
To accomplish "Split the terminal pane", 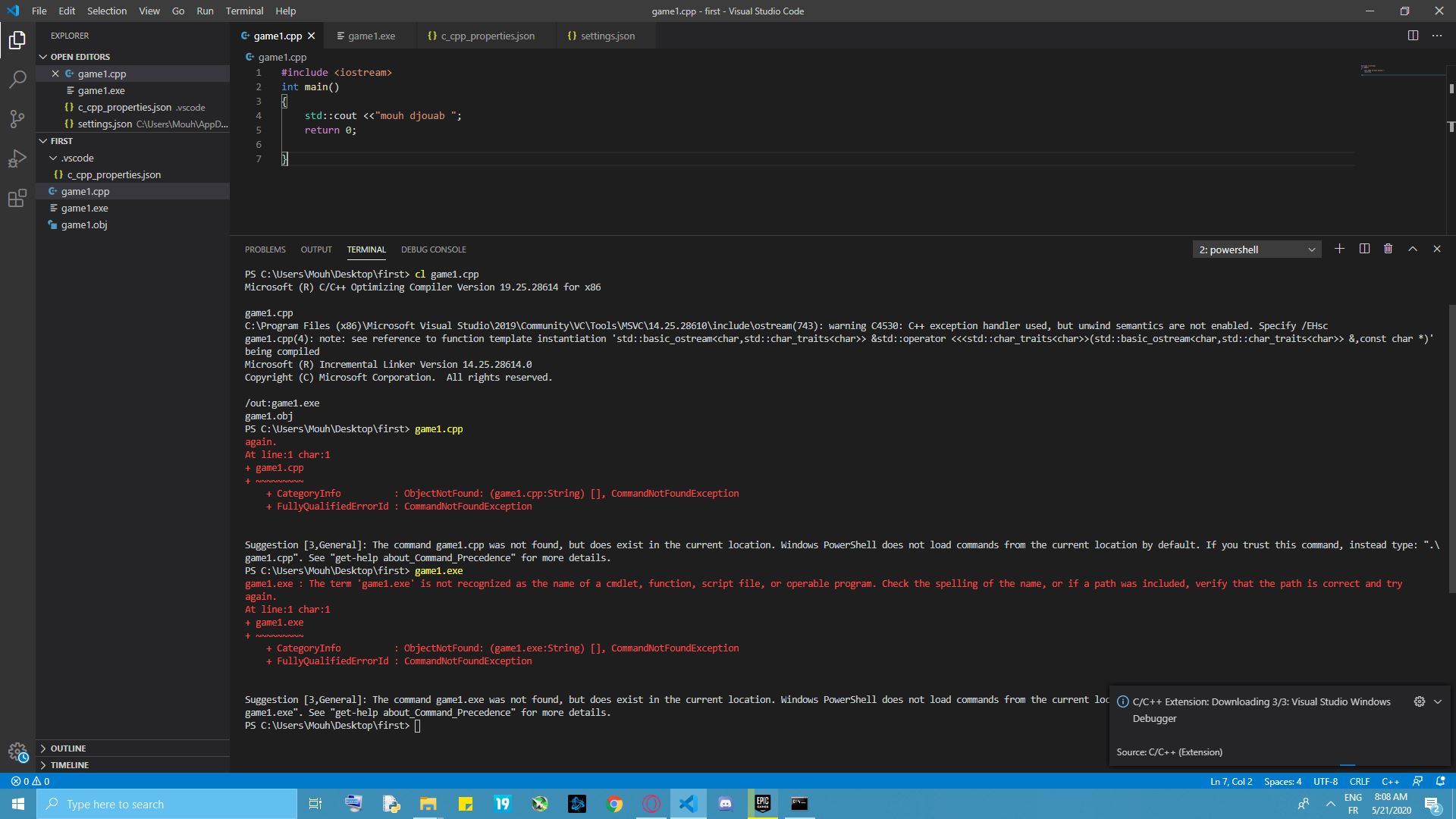I will [1364, 249].
